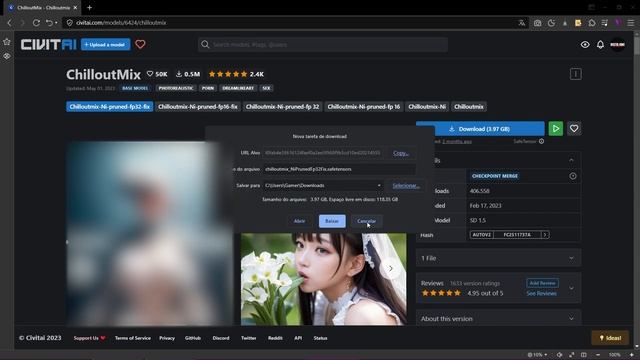Click the yellow note extension icon
Viewport: 640px width, 360px height.
578,23
